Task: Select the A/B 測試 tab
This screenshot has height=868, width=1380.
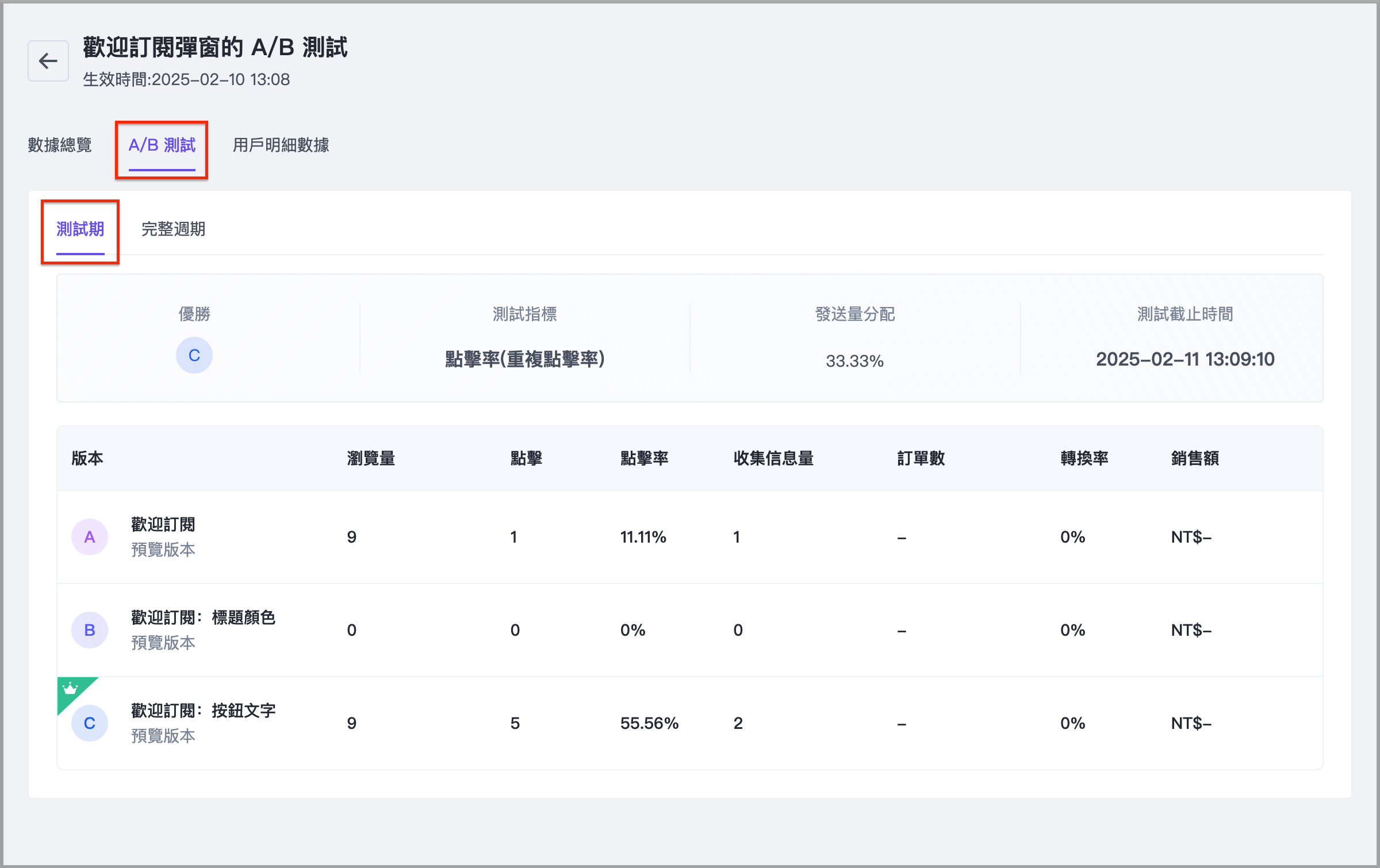Action: [162, 145]
